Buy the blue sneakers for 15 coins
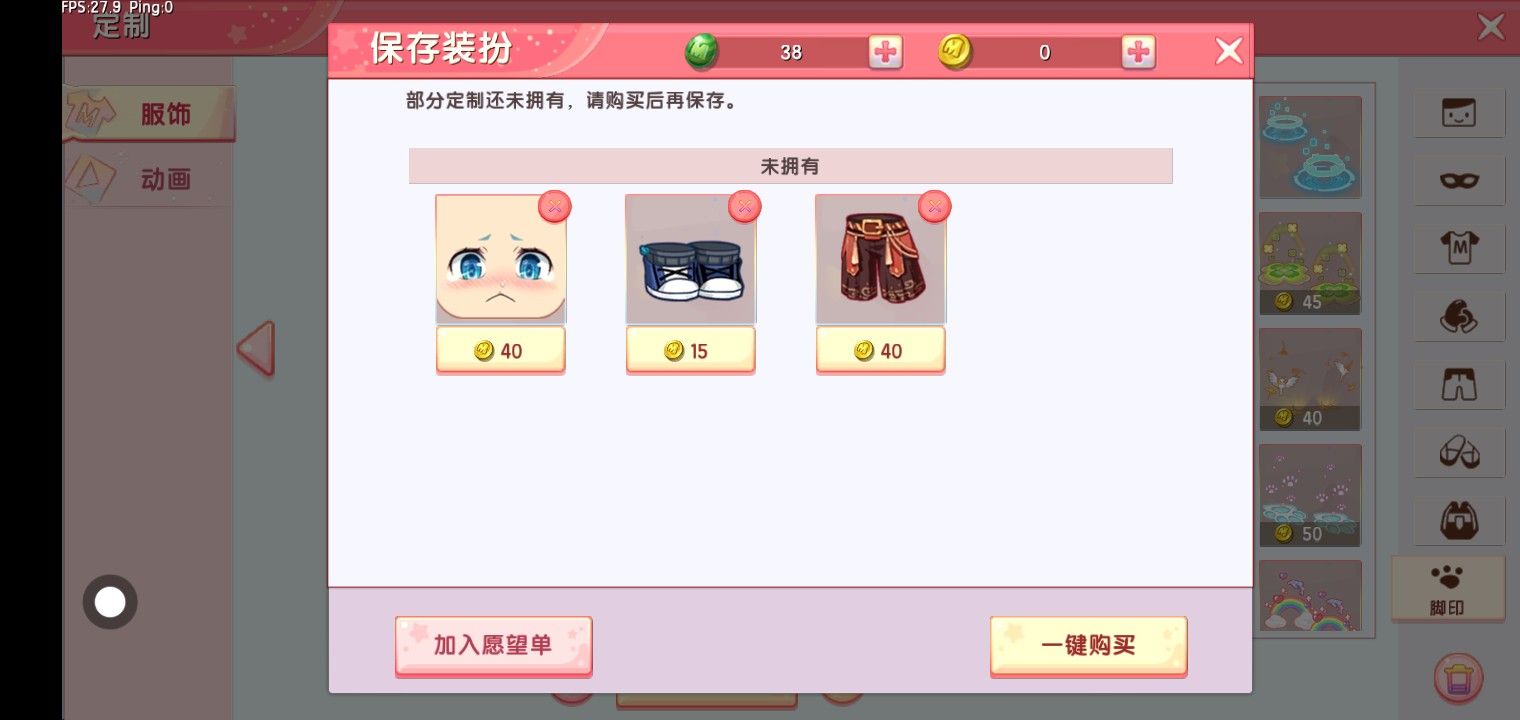This screenshot has width=1520, height=720. tap(690, 351)
